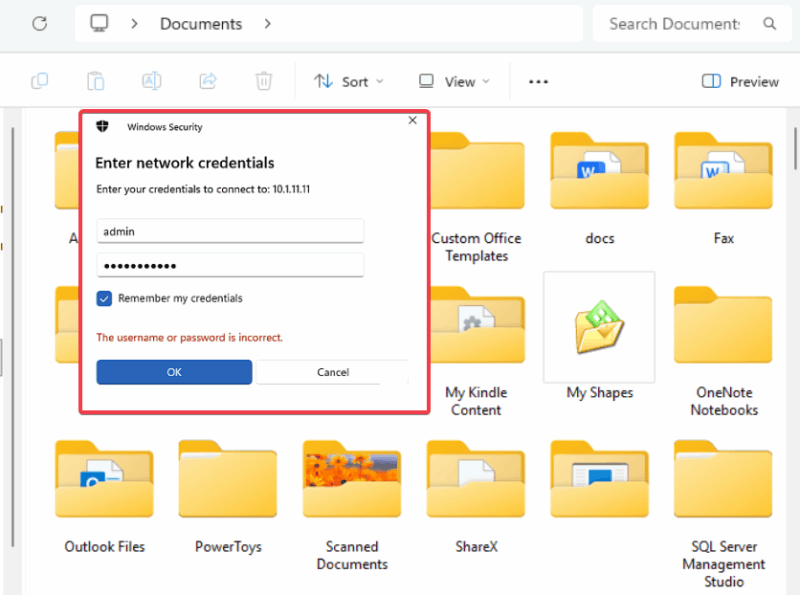
Task: Toggle the Preview pane
Action: (x=739, y=81)
